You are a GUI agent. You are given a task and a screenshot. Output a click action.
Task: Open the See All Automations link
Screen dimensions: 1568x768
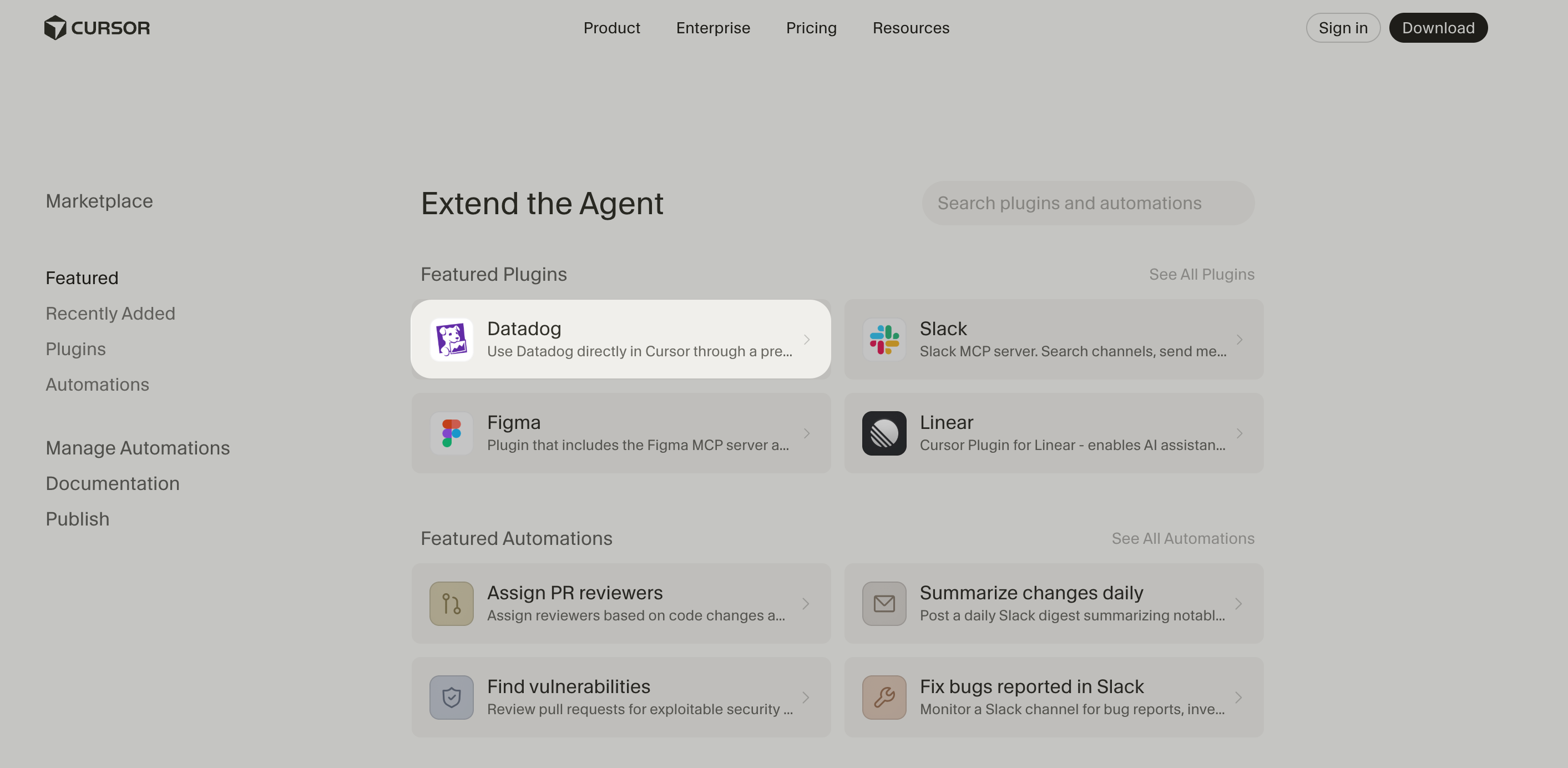pos(1183,539)
